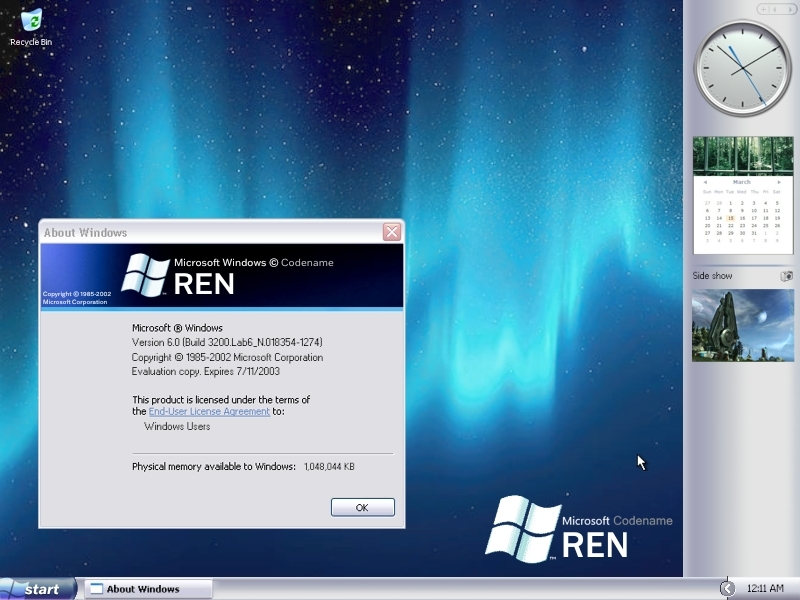
Task: Expand hidden system tray icons arrow
Action: (x=727, y=589)
